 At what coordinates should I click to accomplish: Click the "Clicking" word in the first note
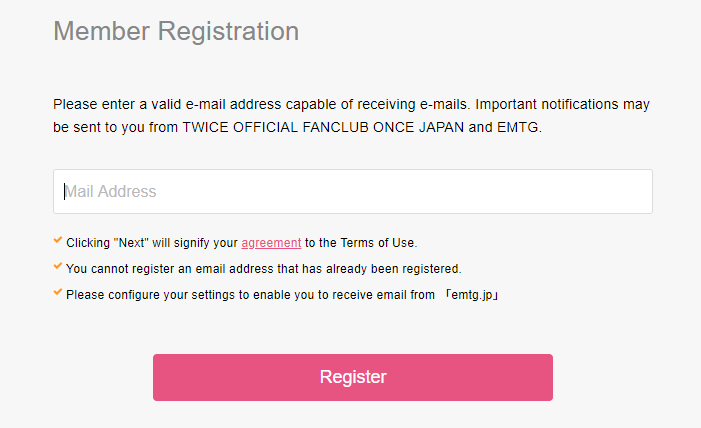click(88, 243)
